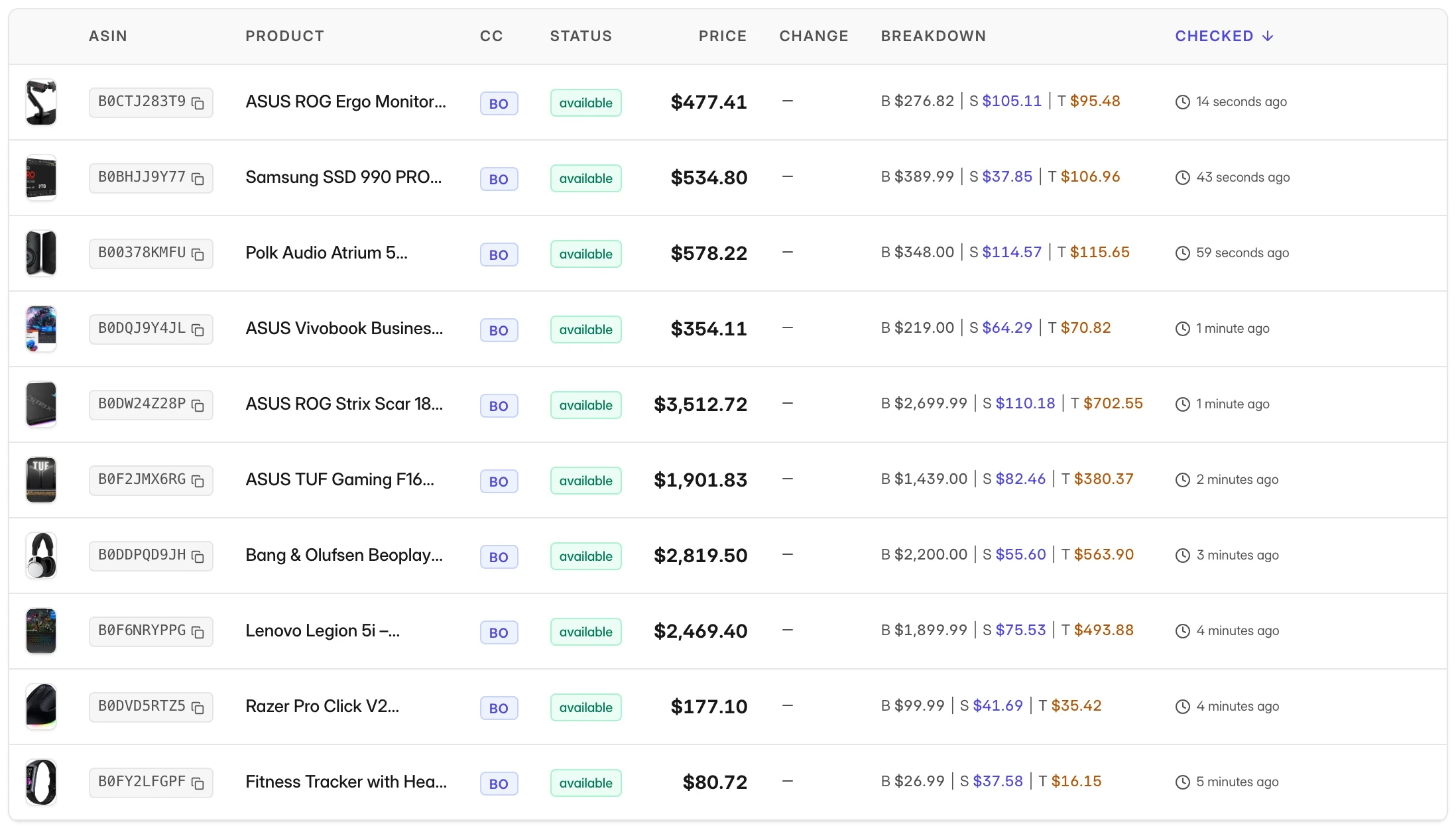Click the price $477.41
Image resolution: width=1456 pixels, height=830 pixels.
click(x=709, y=102)
